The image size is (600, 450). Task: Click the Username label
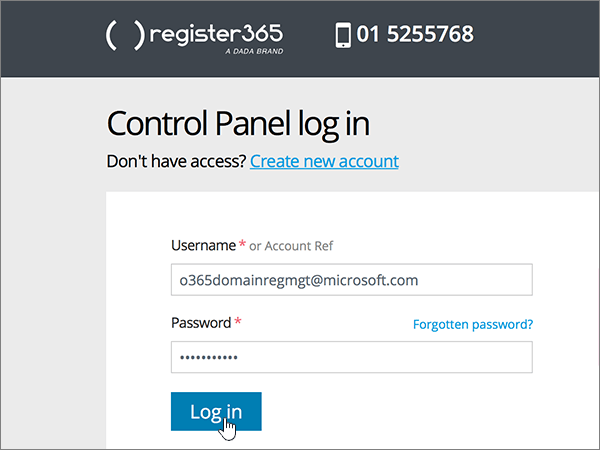[x=204, y=246]
